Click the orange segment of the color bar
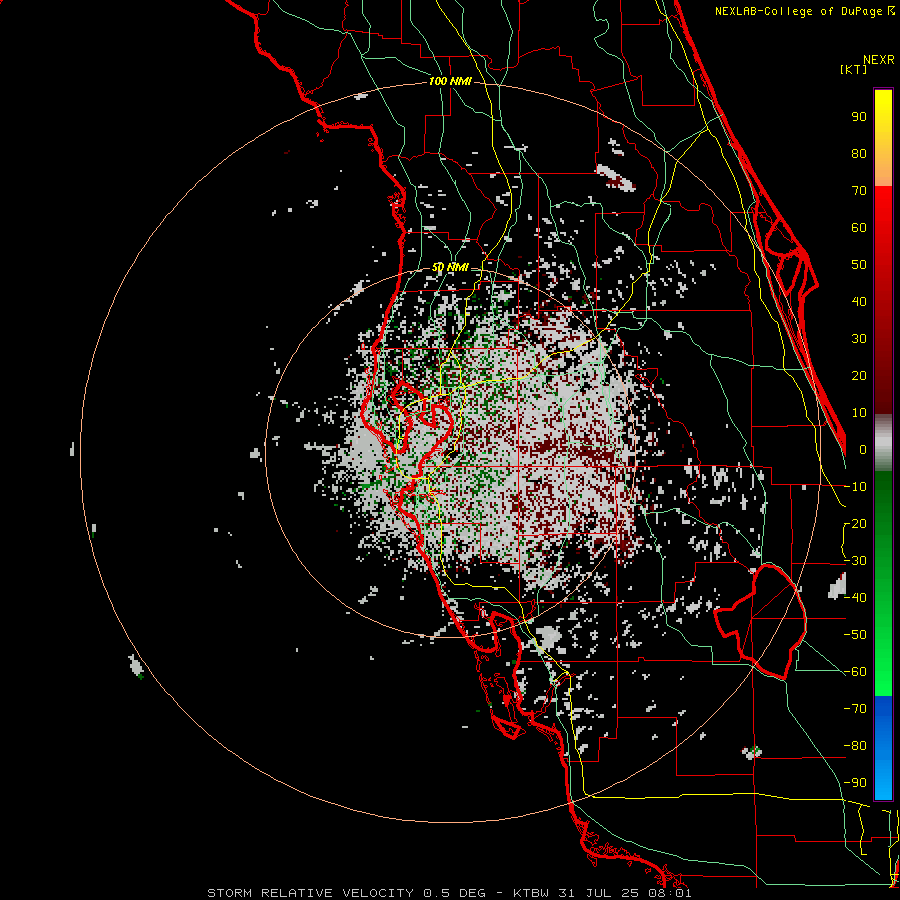 pyautogui.click(x=883, y=166)
